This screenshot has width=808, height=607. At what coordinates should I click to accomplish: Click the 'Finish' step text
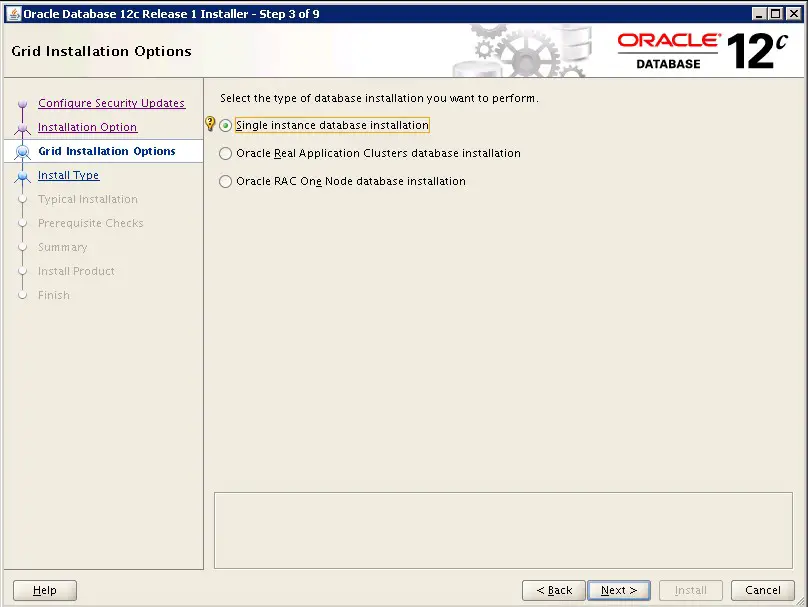(54, 295)
